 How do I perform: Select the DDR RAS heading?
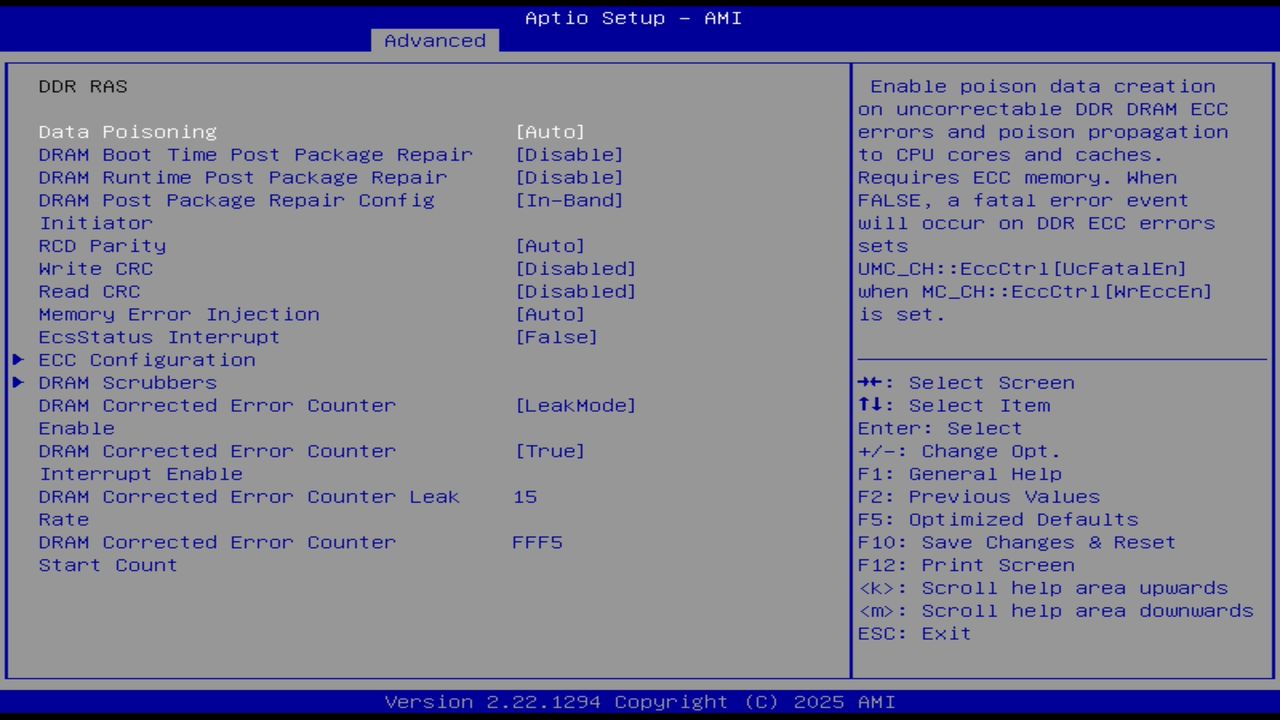coord(83,86)
